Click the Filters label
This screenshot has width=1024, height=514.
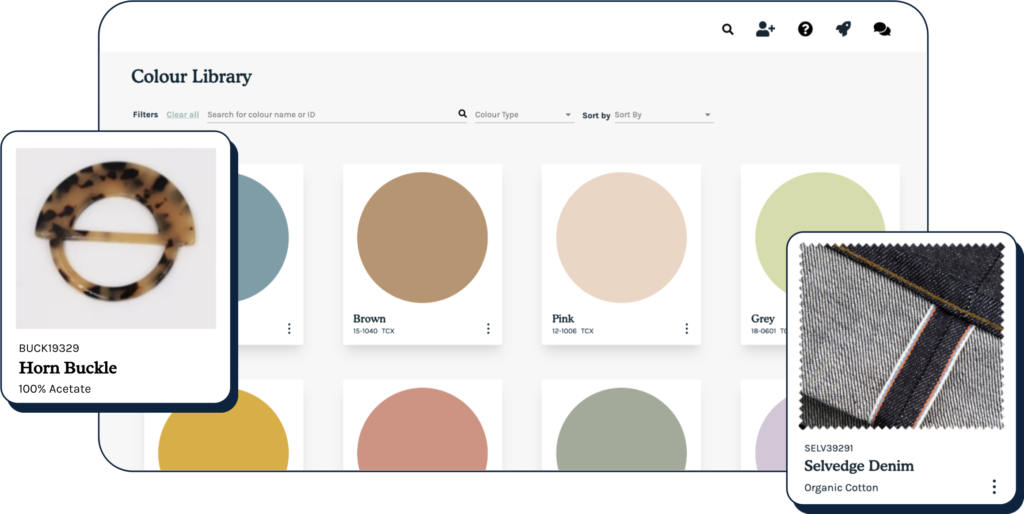(x=146, y=114)
